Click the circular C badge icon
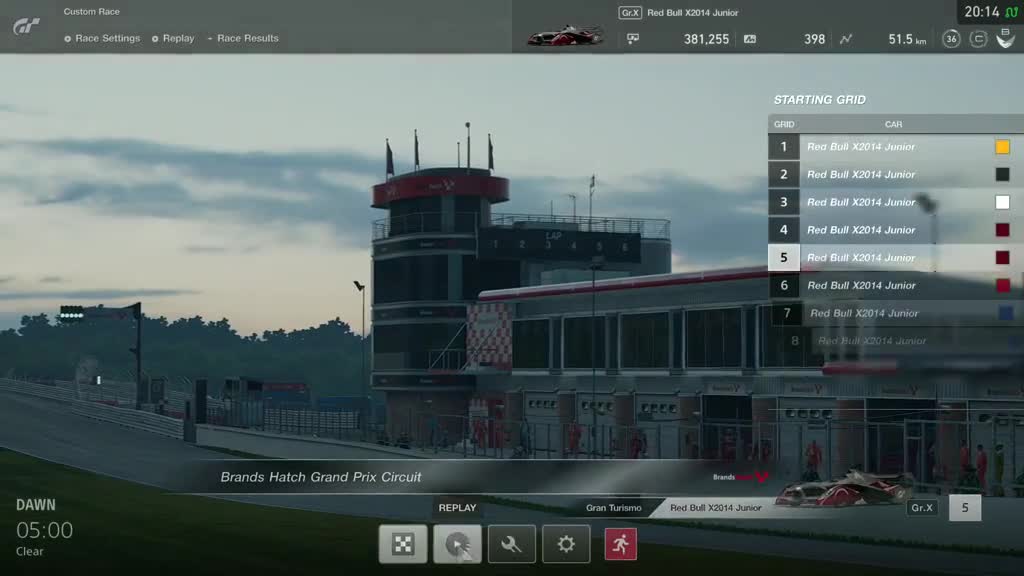 pos(978,39)
